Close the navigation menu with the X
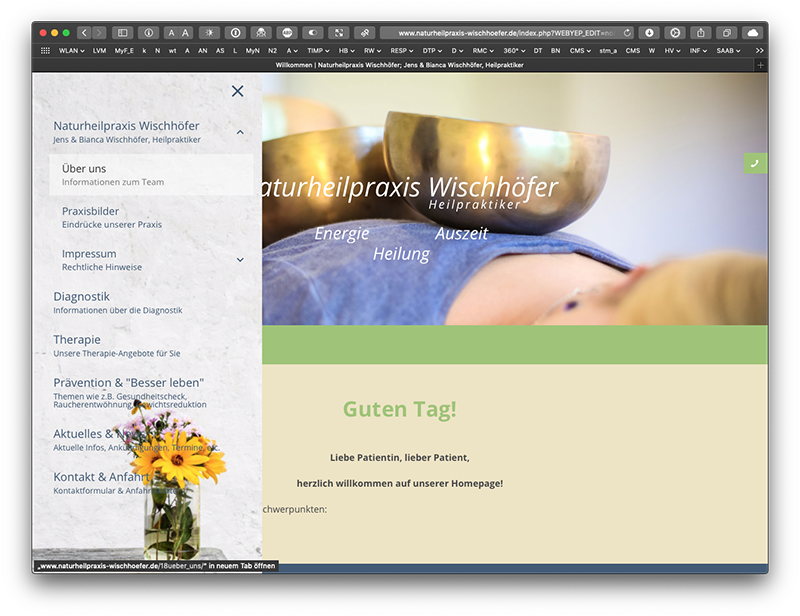Viewport: 800px width, 616px height. tap(237, 91)
